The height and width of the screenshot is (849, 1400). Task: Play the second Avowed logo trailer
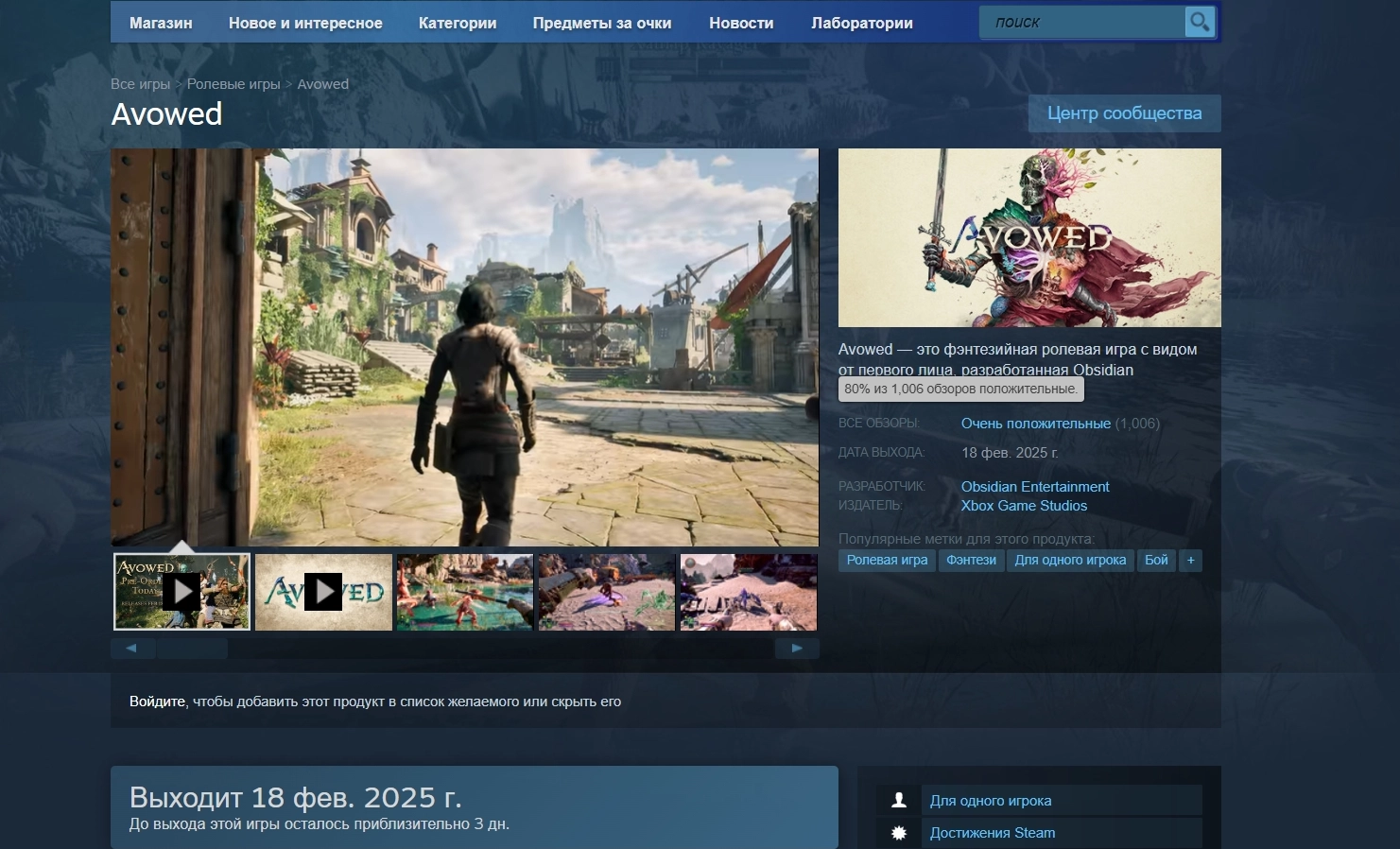click(x=323, y=592)
